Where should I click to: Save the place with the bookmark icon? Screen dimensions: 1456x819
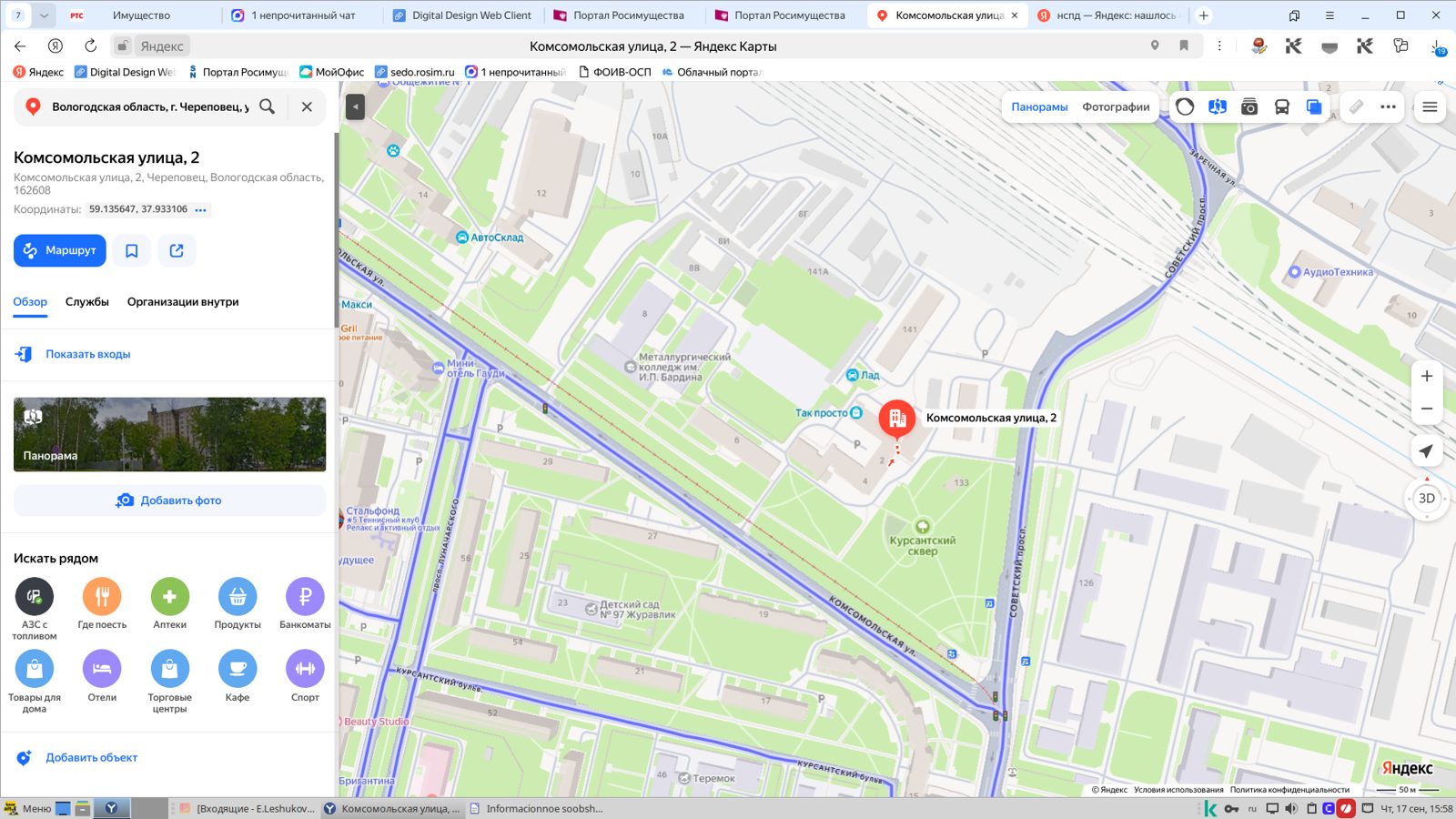point(132,250)
